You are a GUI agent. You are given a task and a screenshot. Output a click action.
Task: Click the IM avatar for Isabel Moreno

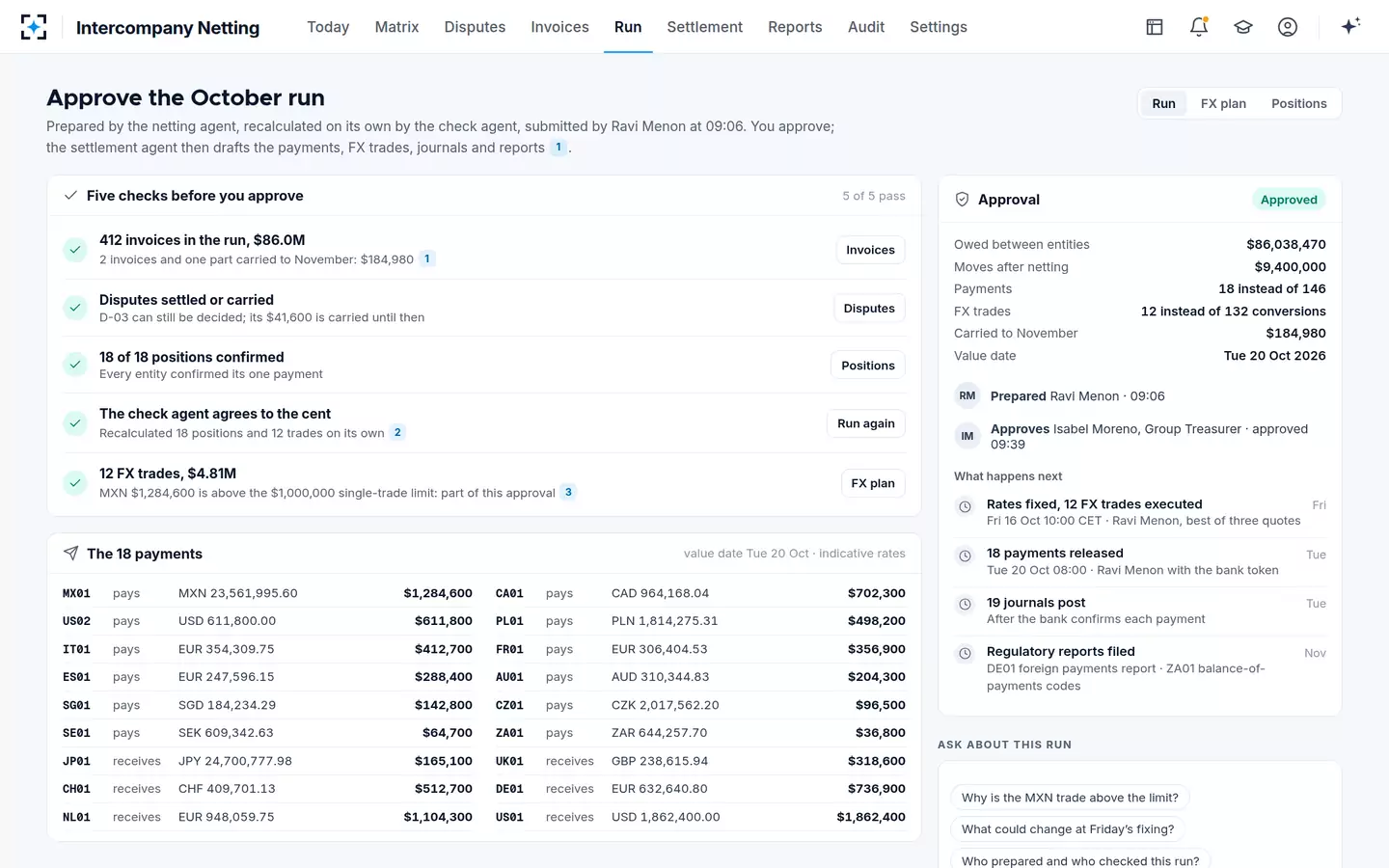pos(967,437)
